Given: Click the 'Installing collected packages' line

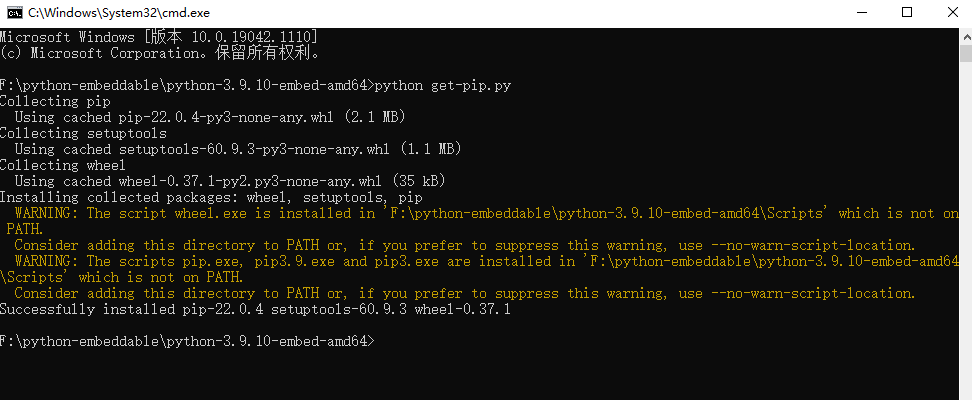Looking at the screenshot, I should [211, 197].
